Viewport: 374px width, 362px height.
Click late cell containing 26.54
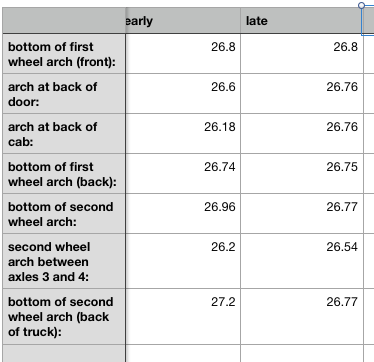click(x=302, y=261)
